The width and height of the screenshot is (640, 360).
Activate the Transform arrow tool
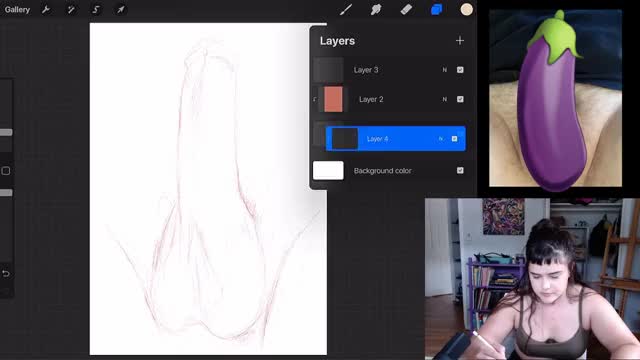point(121,9)
